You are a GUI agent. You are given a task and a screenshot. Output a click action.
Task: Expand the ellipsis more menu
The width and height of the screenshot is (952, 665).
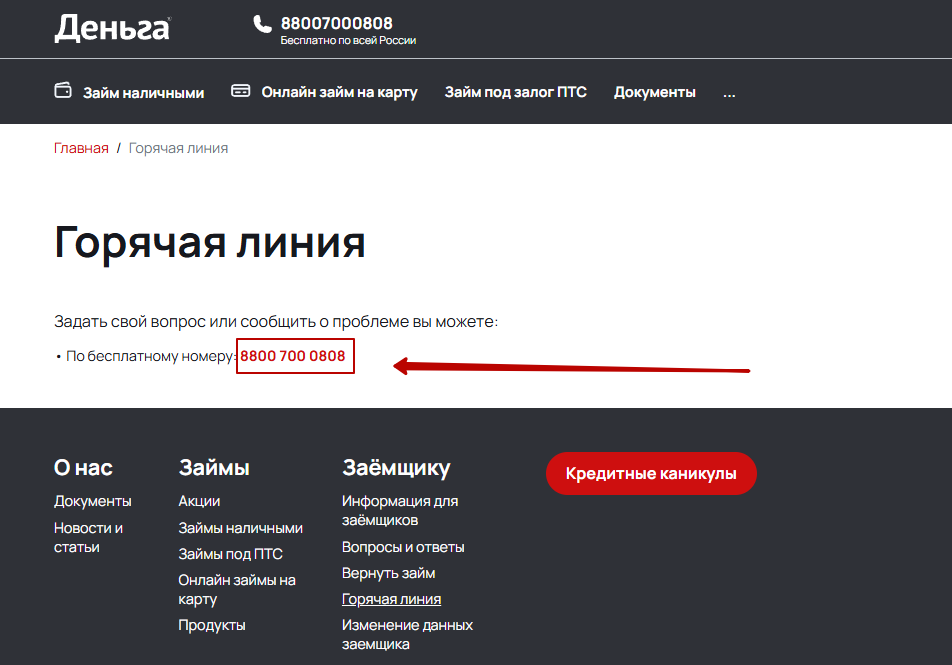pos(729,94)
